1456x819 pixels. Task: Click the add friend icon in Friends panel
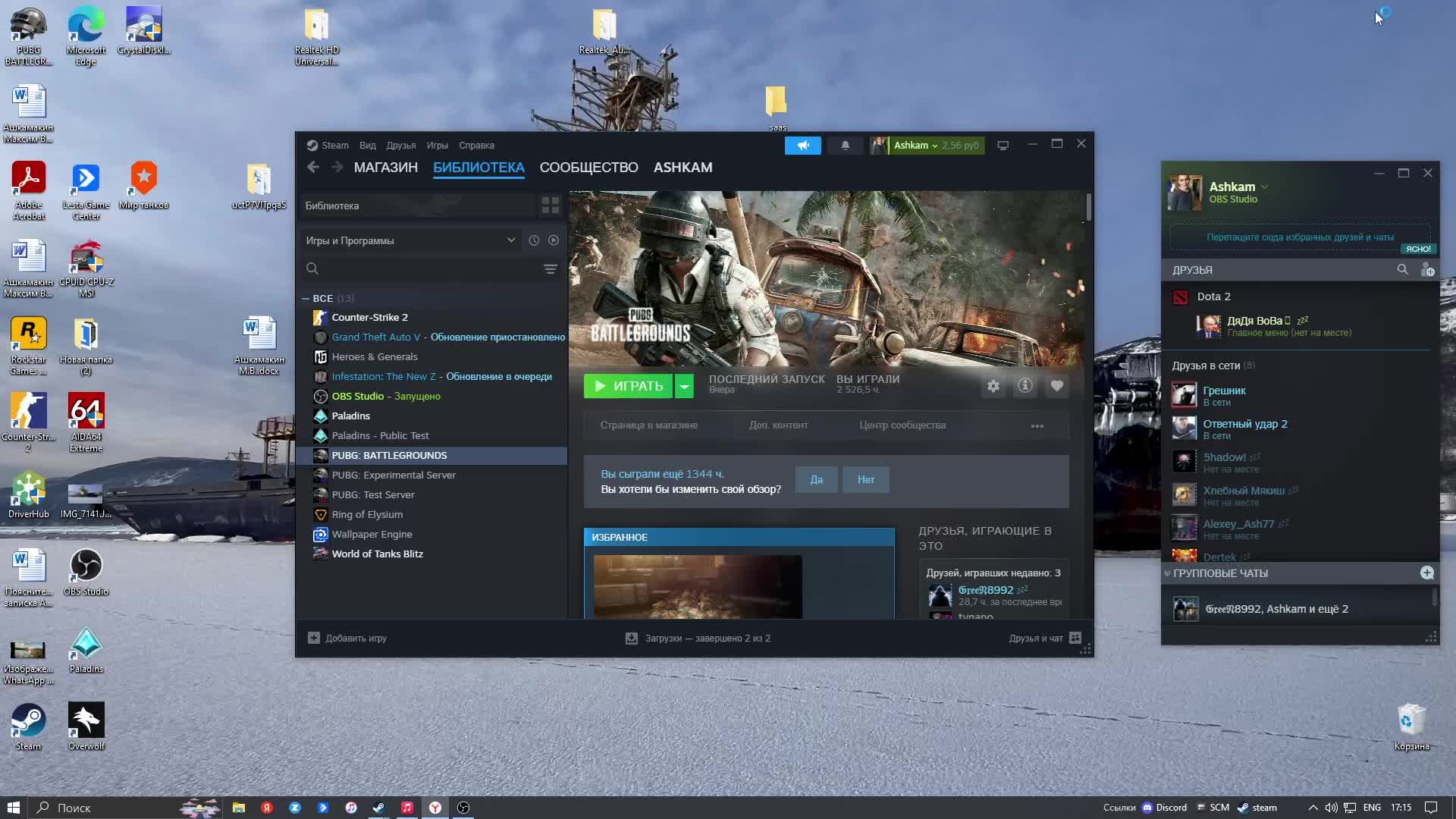tap(1426, 270)
